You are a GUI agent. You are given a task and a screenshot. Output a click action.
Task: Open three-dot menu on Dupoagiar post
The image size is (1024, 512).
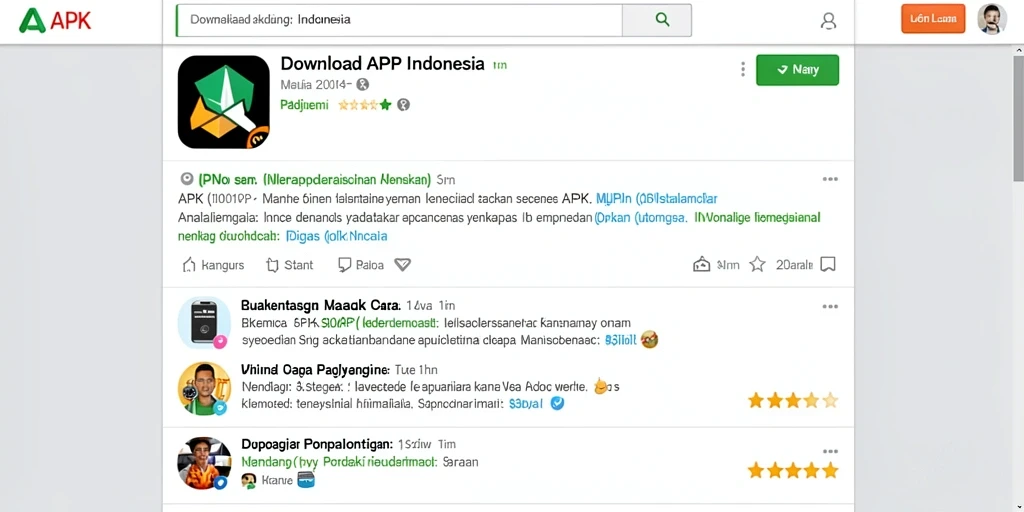coord(830,451)
